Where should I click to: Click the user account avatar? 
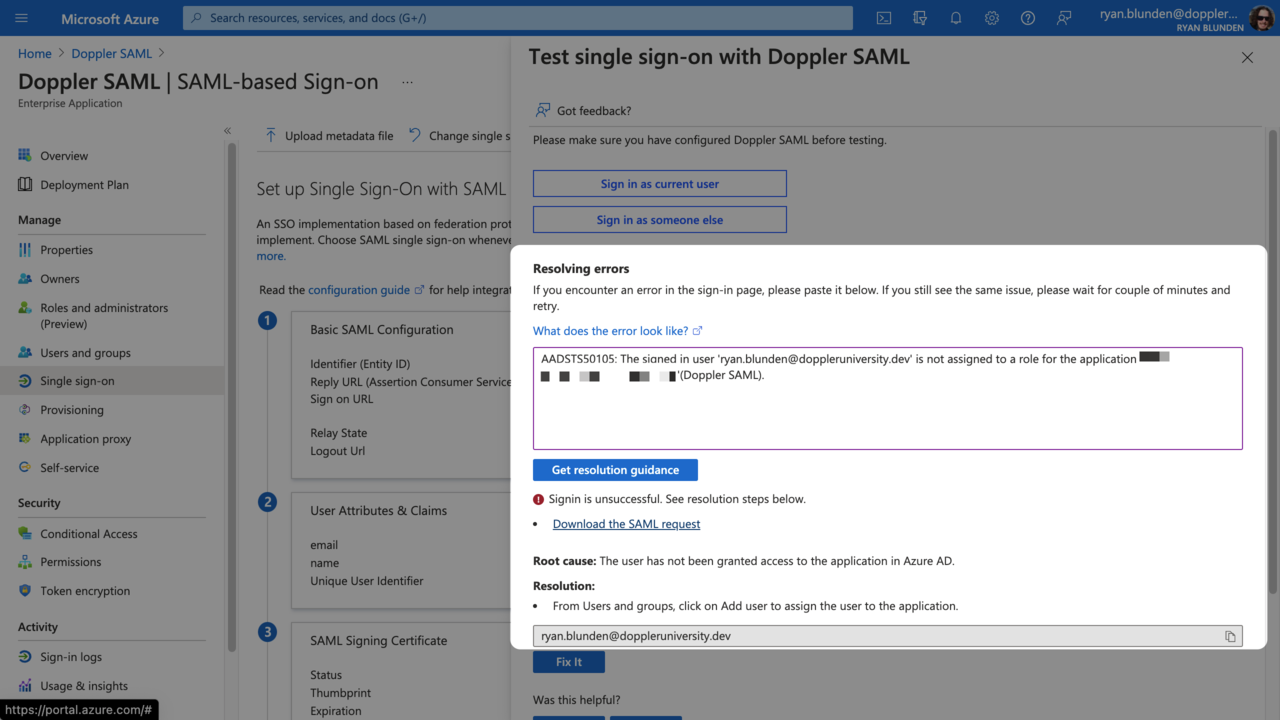pyautogui.click(x=1262, y=18)
